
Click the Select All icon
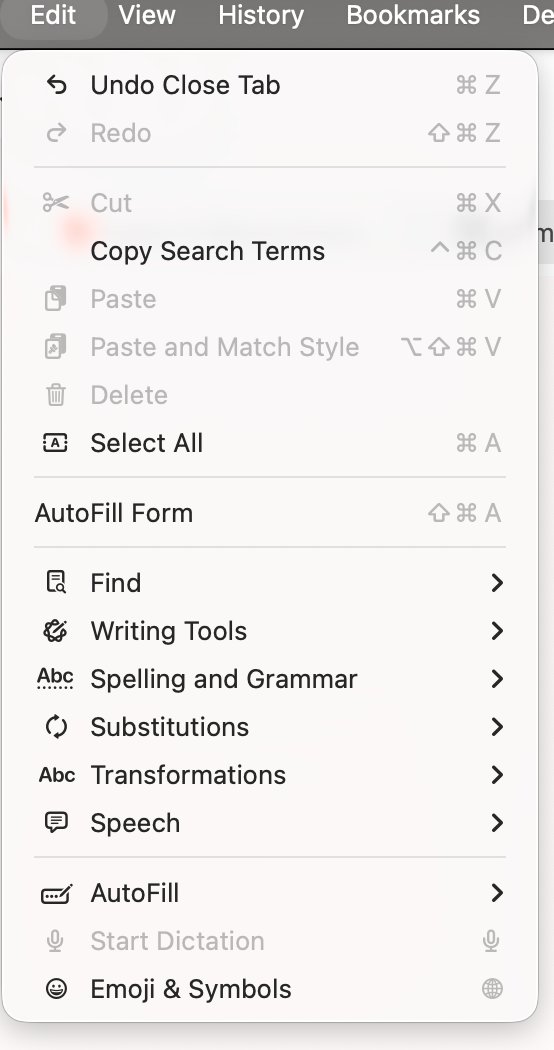tap(56, 443)
